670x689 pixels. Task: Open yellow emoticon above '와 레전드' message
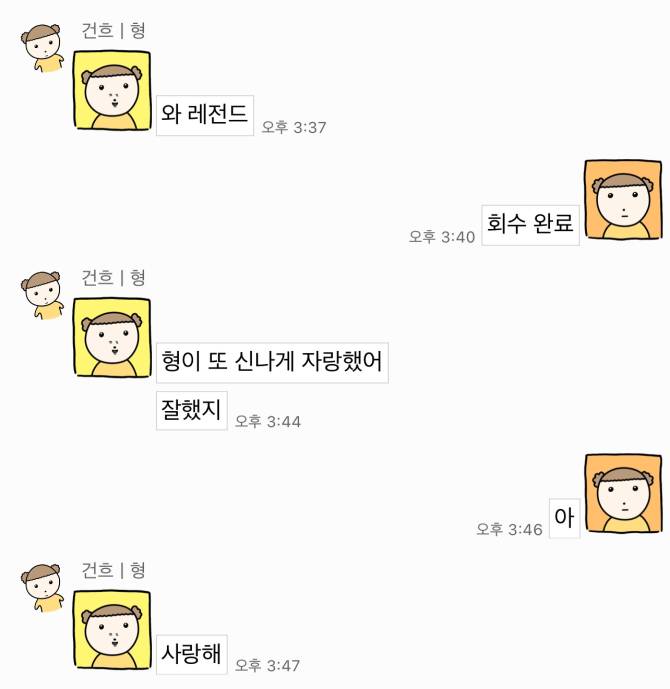click(112, 91)
